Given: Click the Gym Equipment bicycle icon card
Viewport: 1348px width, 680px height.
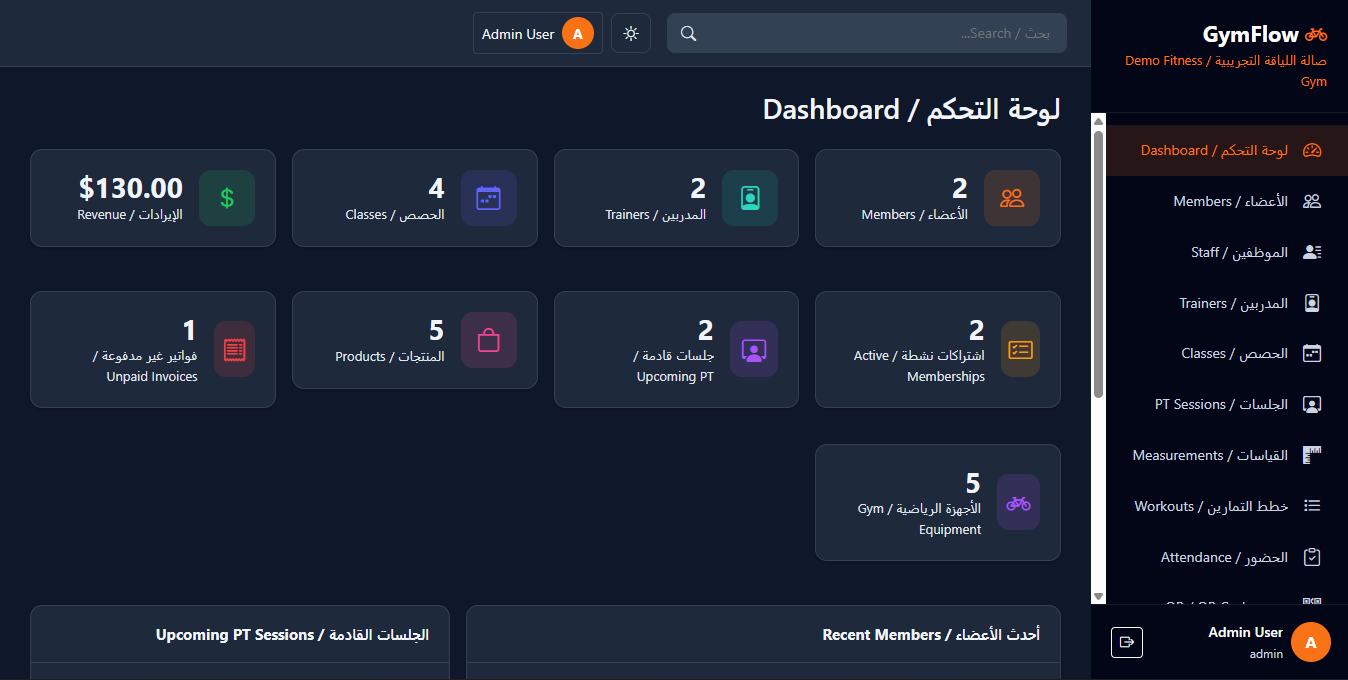Looking at the screenshot, I should coord(1018,502).
